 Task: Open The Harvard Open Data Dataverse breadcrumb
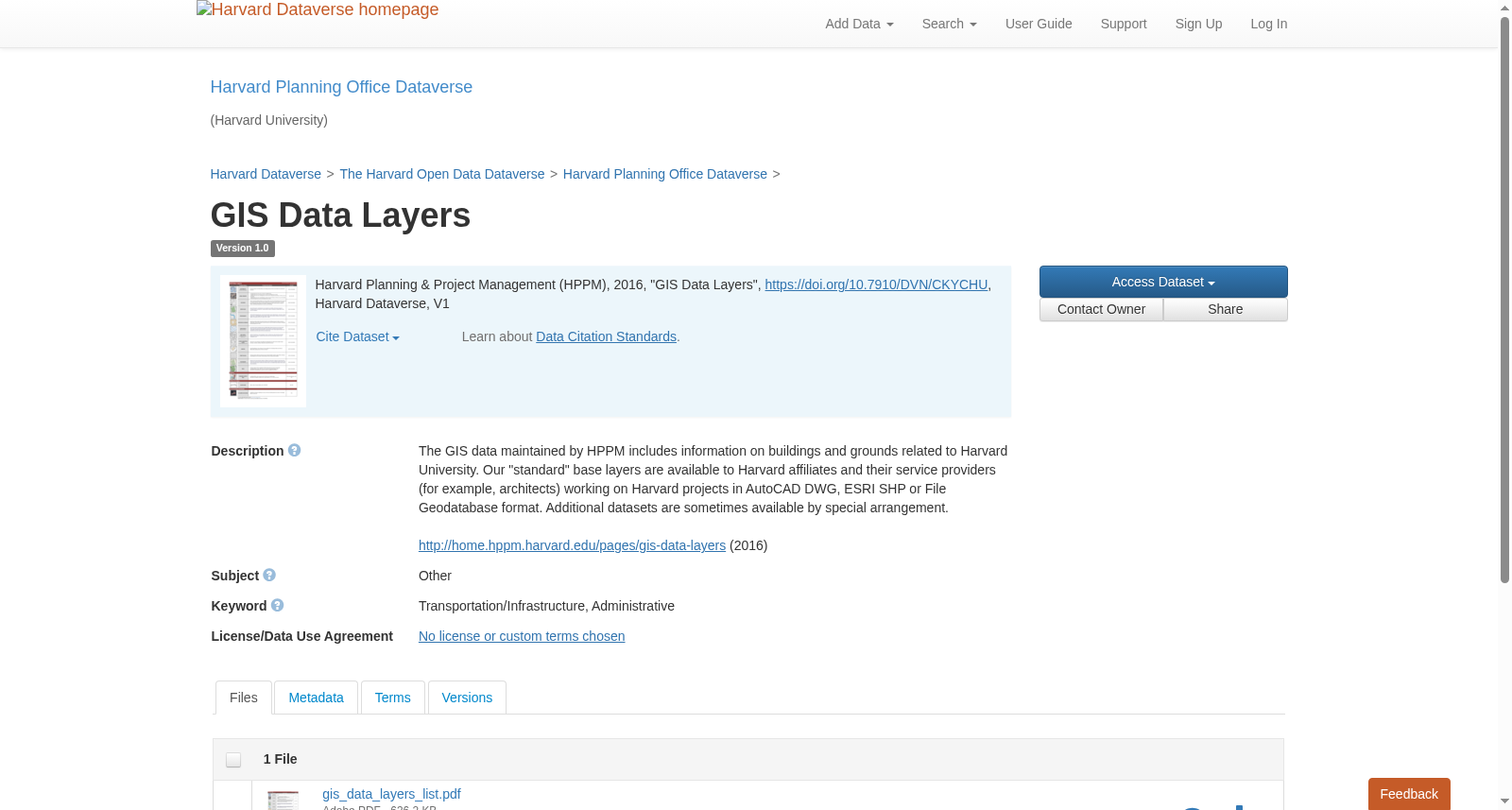point(442,174)
